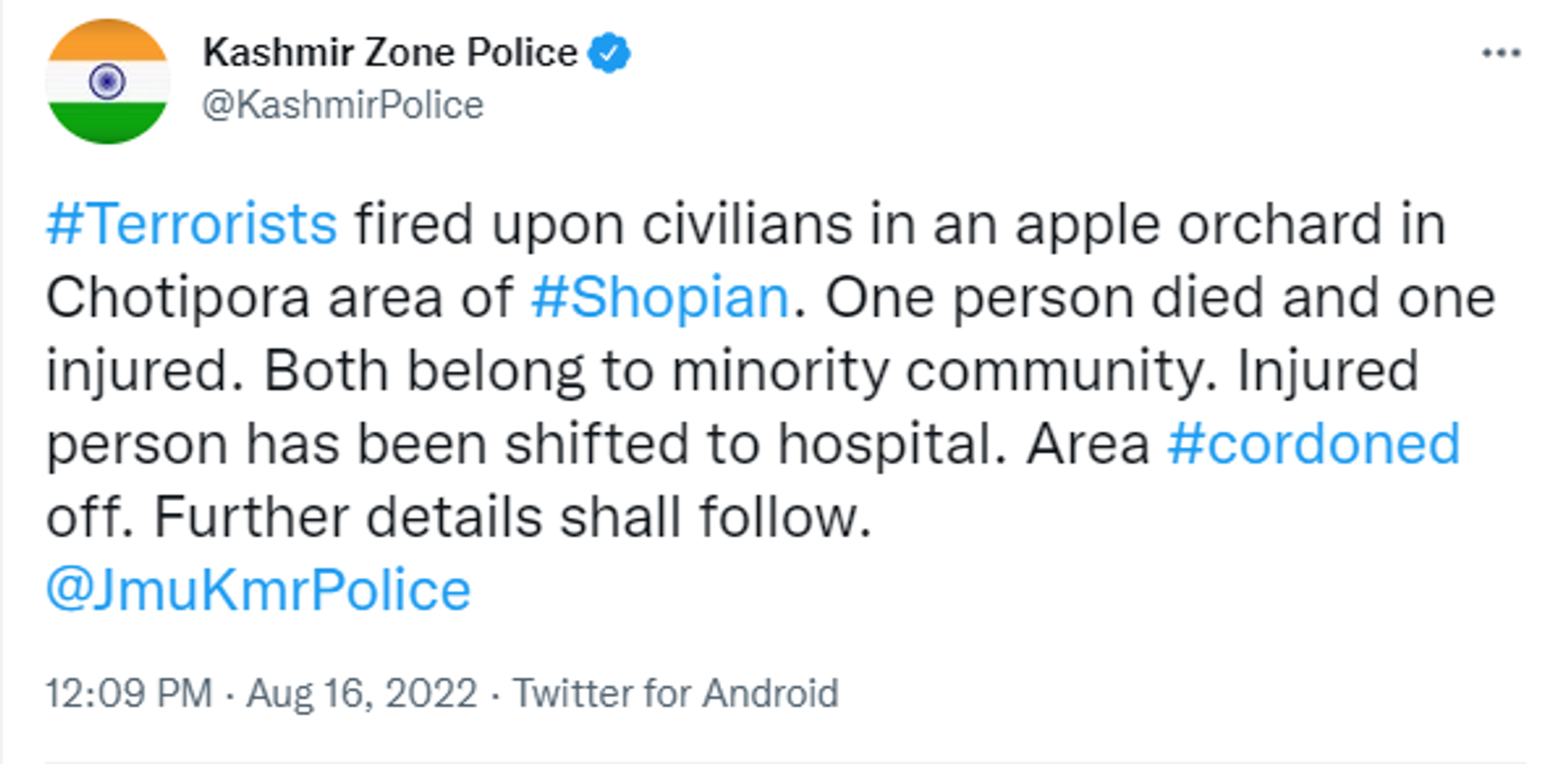Open the Indian flag profile avatar
The height and width of the screenshot is (764, 1568).
[x=108, y=82]
